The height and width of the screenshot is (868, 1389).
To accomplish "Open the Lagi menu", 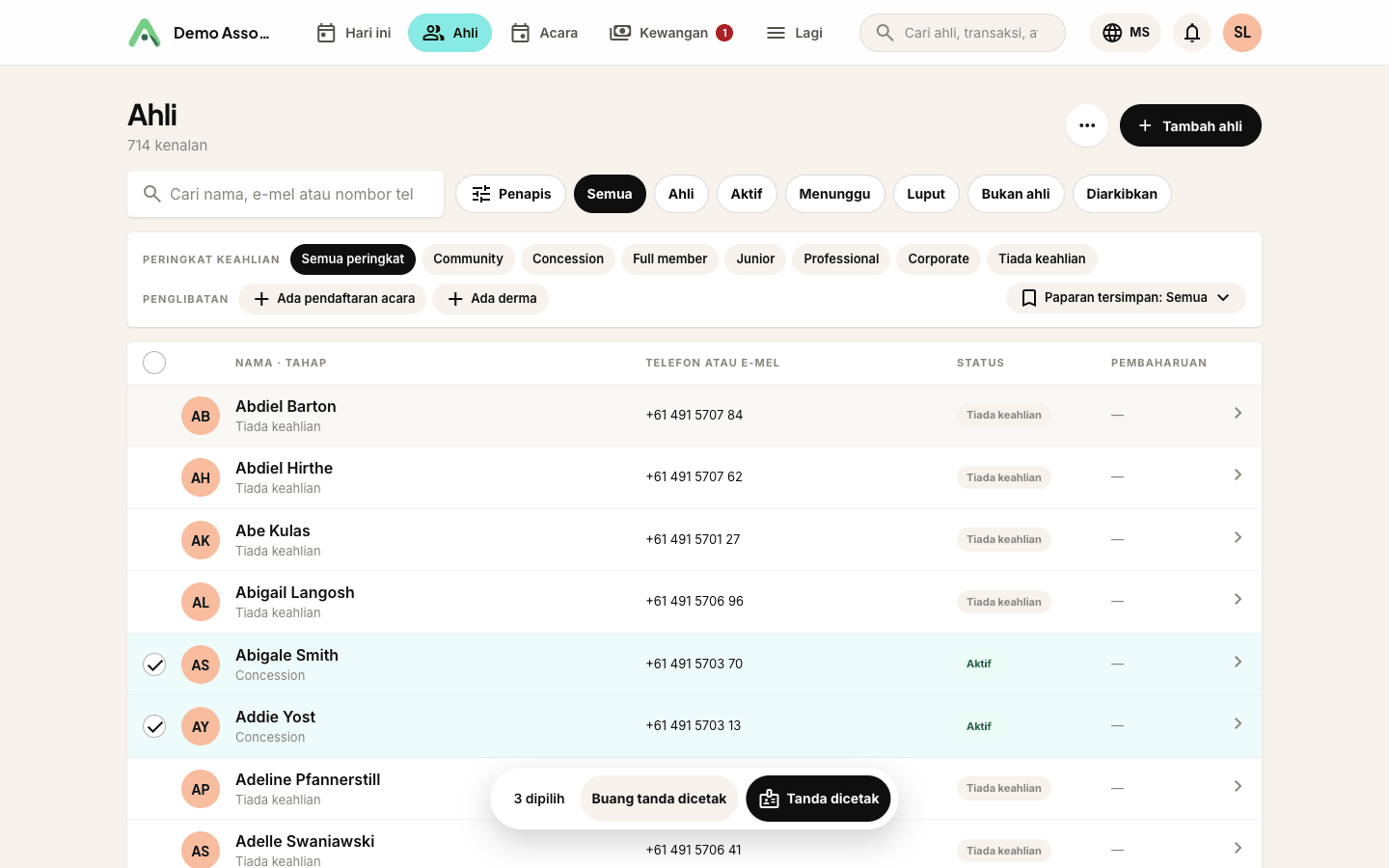I will point(794,33).
